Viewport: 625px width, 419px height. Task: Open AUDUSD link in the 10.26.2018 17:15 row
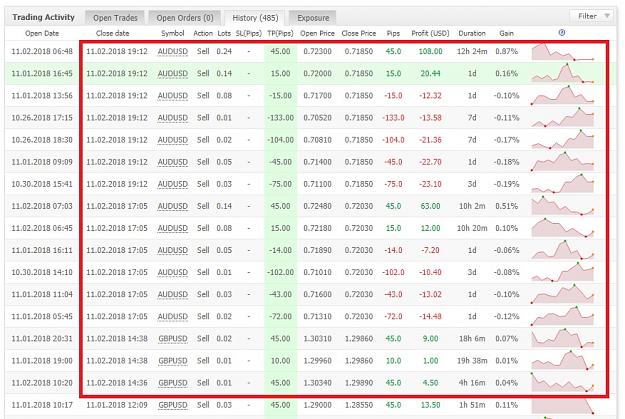pyautogui.click(x=173, y=118)
